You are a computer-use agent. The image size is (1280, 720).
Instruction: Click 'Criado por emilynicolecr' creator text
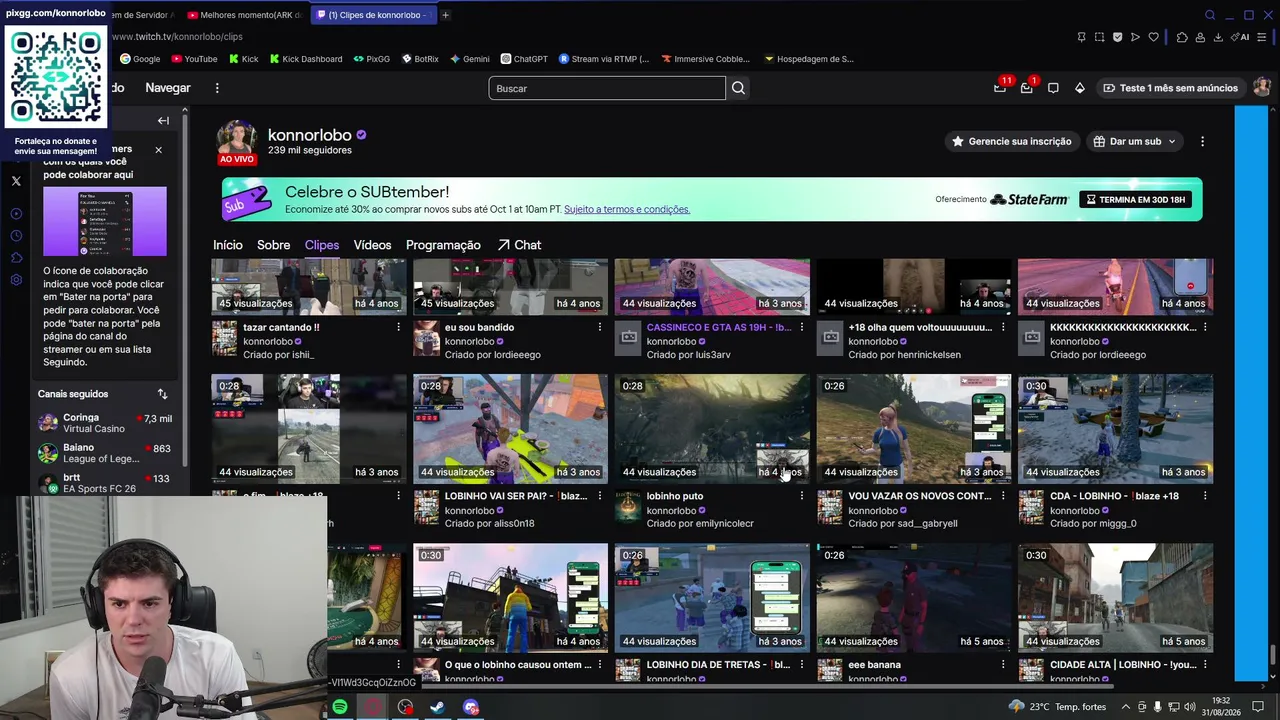coord(700,523)
